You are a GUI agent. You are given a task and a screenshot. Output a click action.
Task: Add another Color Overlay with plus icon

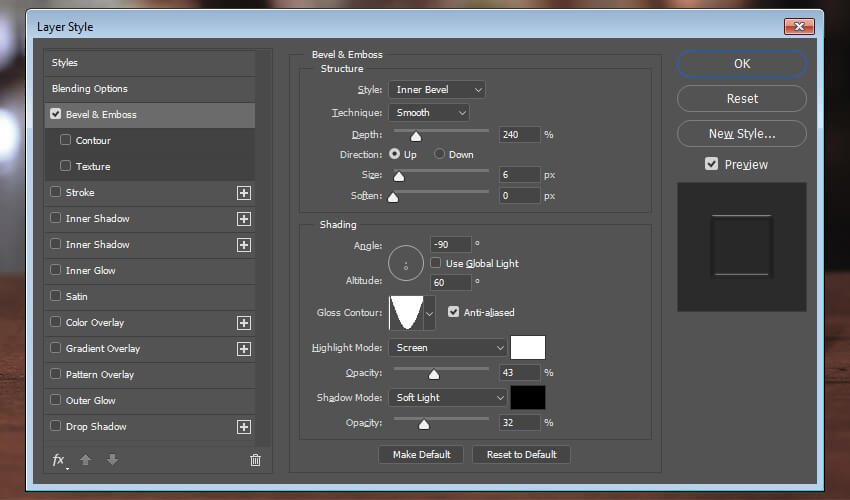click(244, 323)
